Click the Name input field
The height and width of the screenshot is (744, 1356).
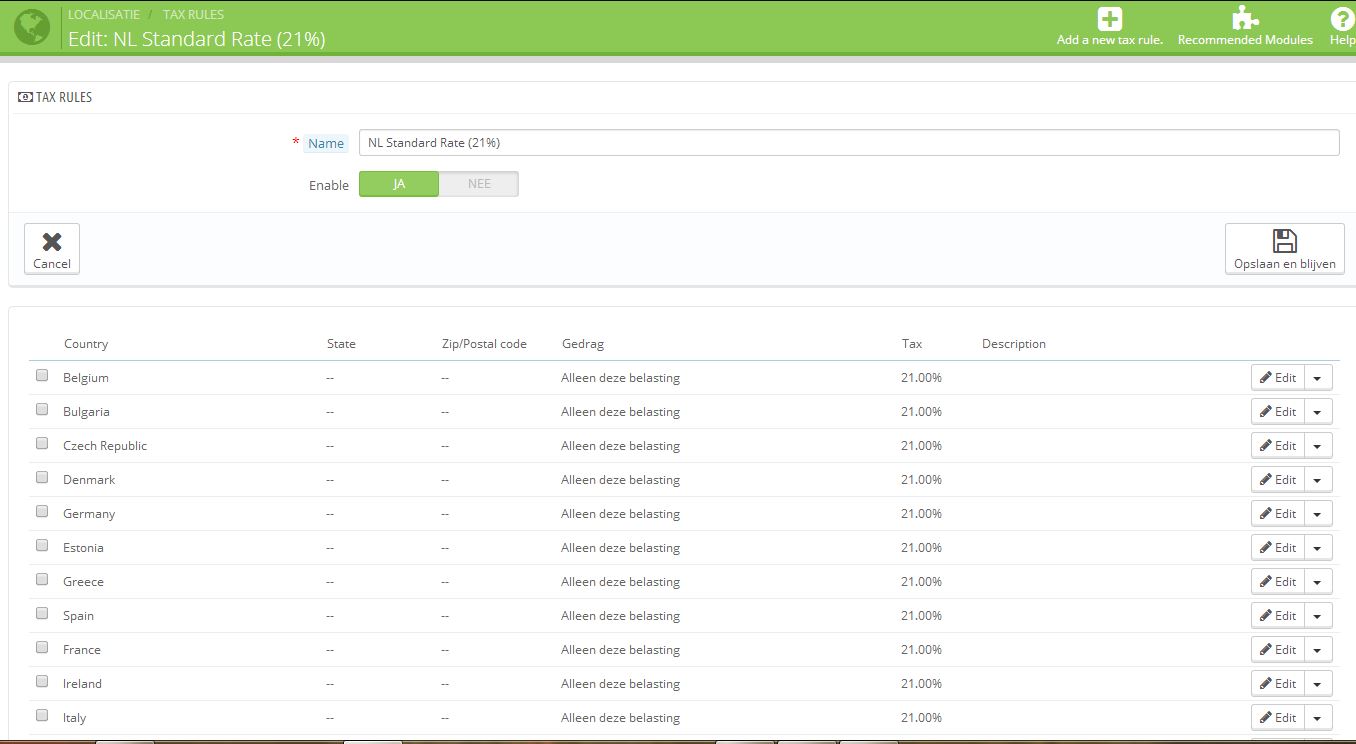(848, 143)
